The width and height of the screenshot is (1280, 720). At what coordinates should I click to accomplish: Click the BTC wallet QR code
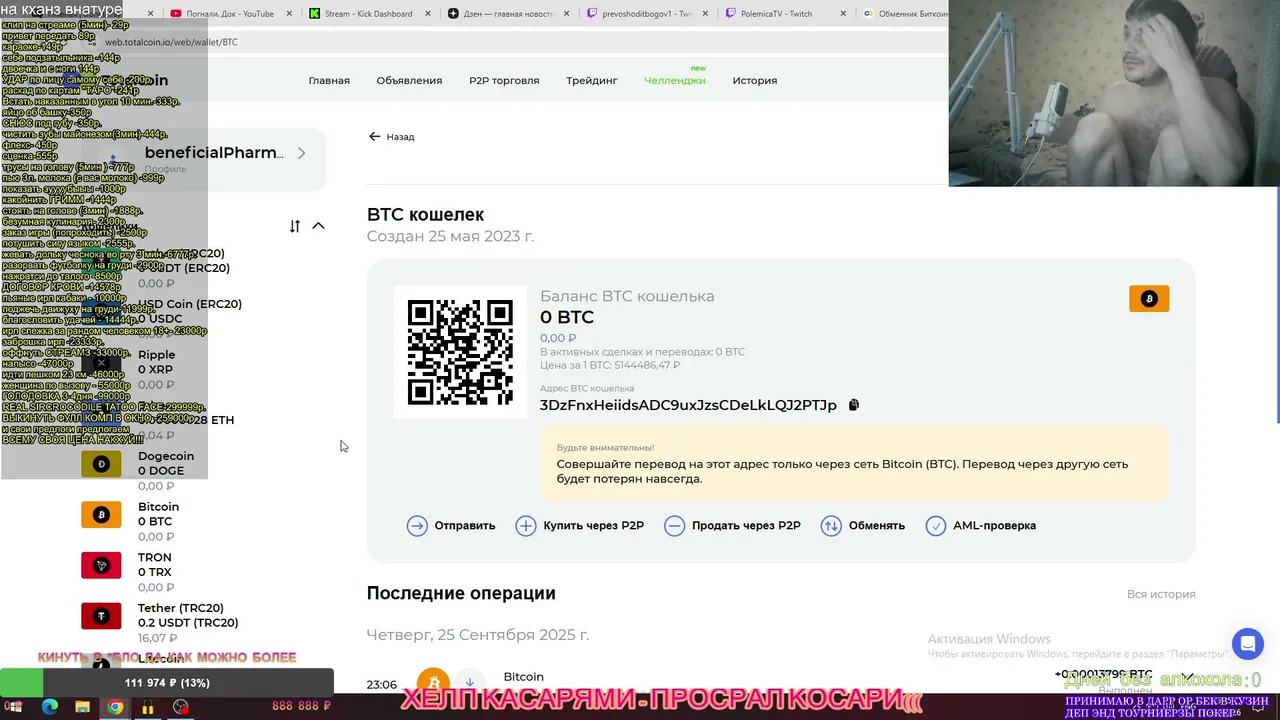click(x=460, y=351)
